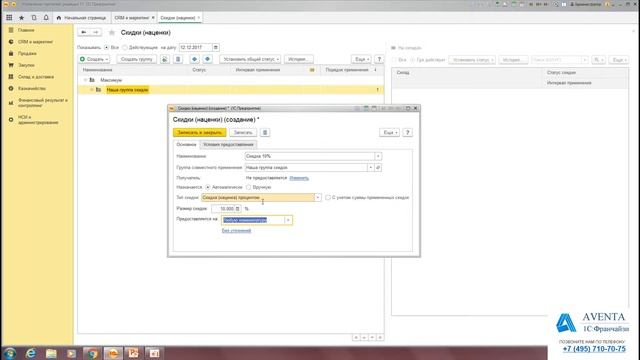
Task: Click move down arrow icon in list toolbar
Action: tap(207, 59)
